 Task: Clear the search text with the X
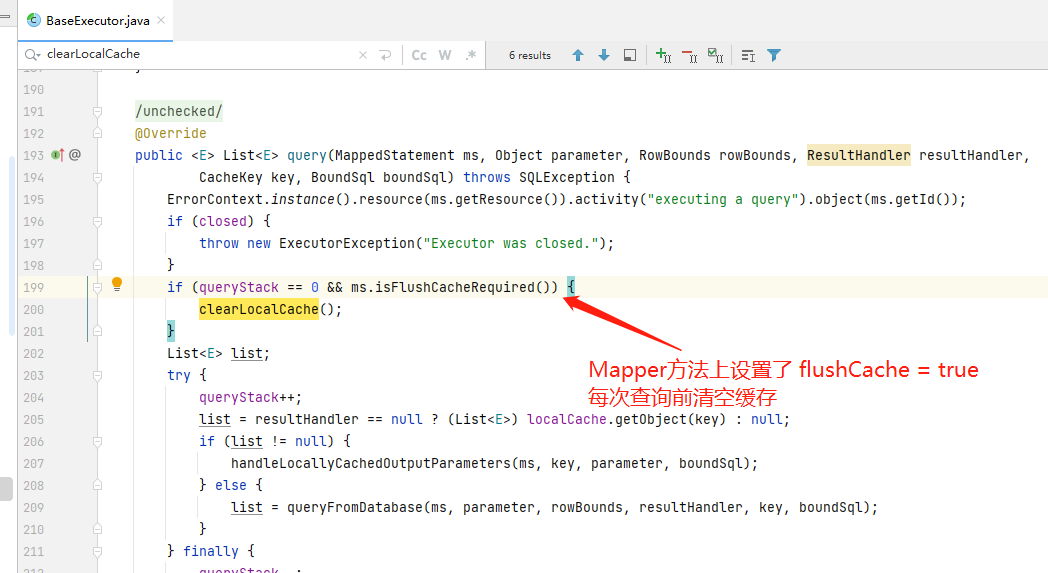pyautogui.click(x=363, y=55)
